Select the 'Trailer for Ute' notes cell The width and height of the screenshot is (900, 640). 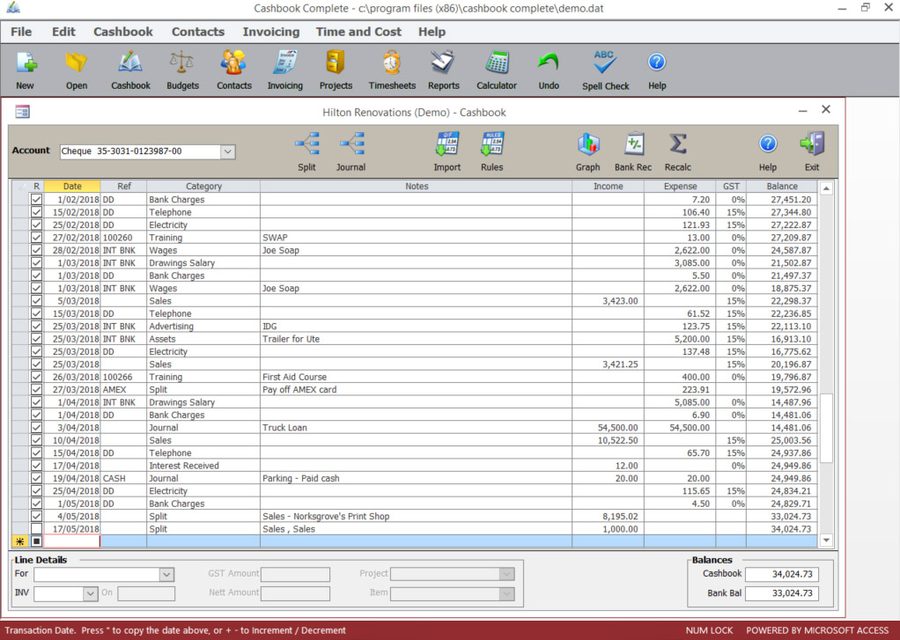(416, 339)
